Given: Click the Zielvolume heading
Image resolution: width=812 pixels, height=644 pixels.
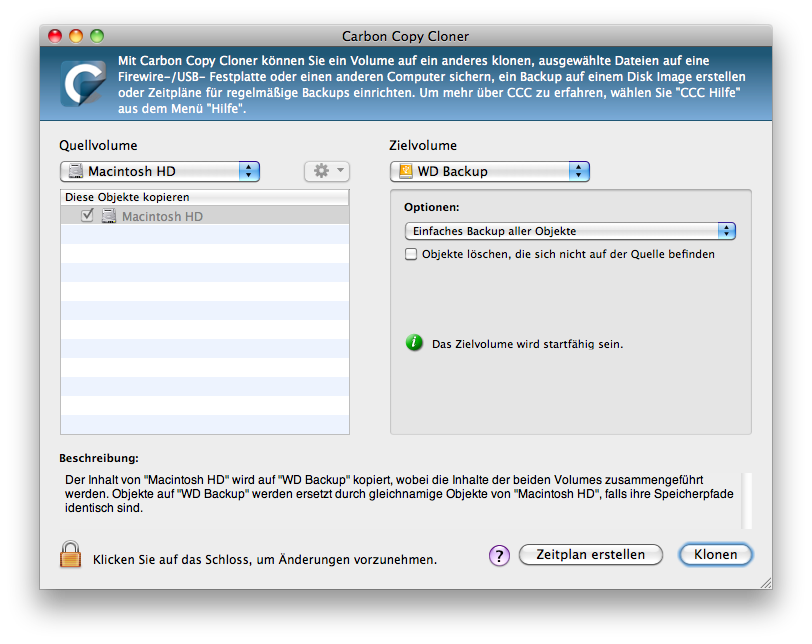Looking at the screenshot, I should coord(423,145).
